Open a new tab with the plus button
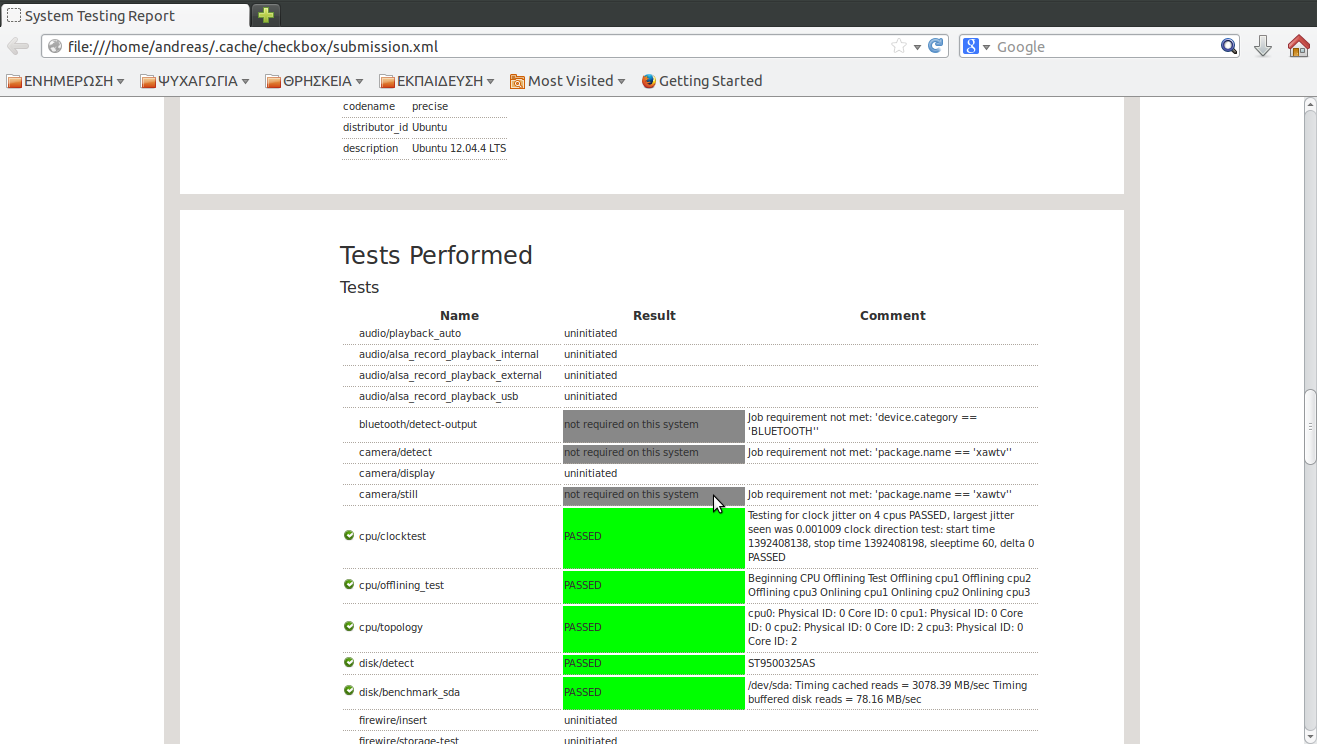The image size is (1317, 744). pyautogui.click(x=265, y=15)
